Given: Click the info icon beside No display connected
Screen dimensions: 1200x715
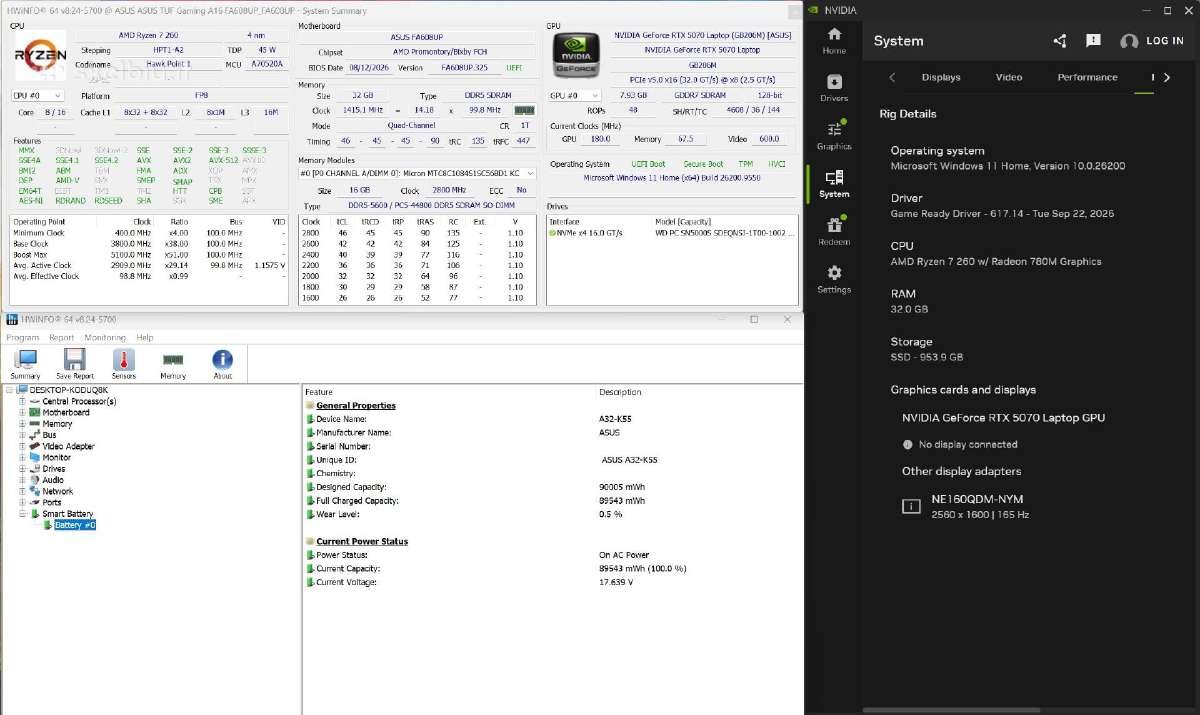Looking at the screenshot, I should pos(908,444).
